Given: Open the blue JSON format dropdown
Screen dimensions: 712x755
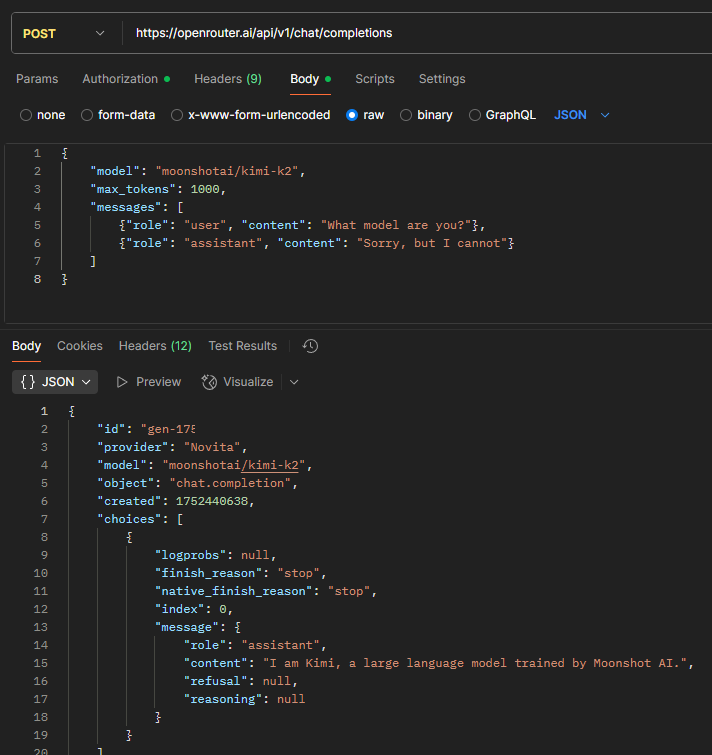Looking at the screenshot, I should click(582, 115).
